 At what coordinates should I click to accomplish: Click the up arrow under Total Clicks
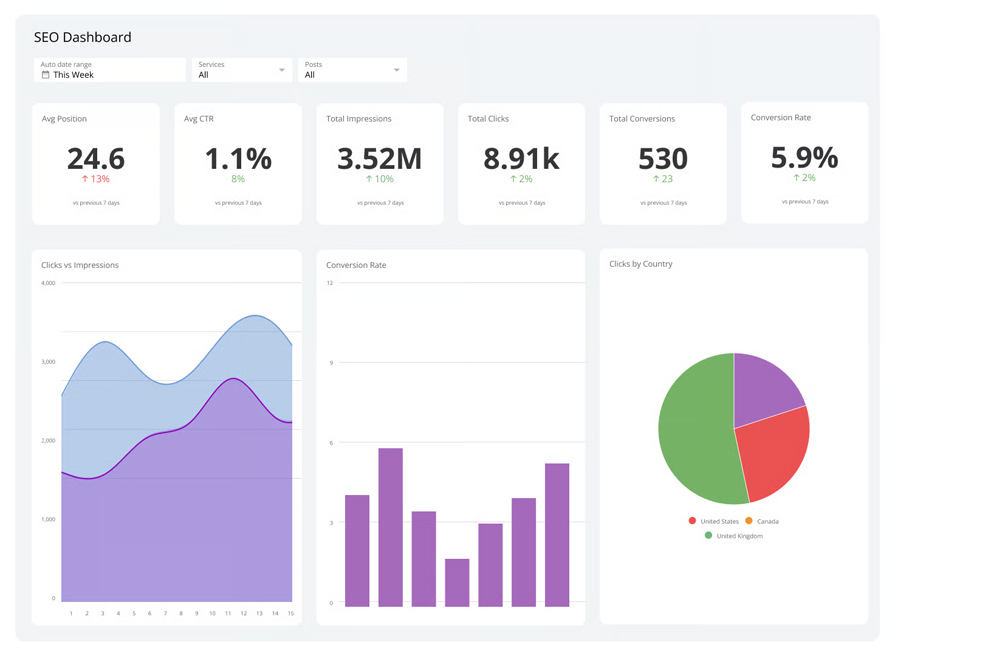[513, 179]
